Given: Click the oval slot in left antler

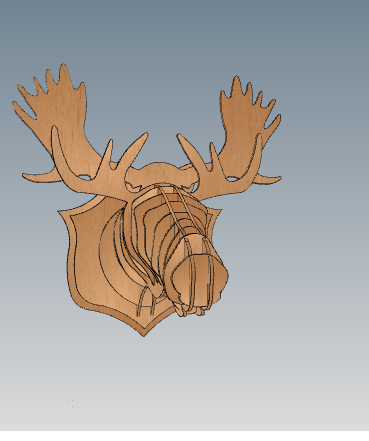Looking at the screenshot, I should pyautogui.click(x=86, y=177).
